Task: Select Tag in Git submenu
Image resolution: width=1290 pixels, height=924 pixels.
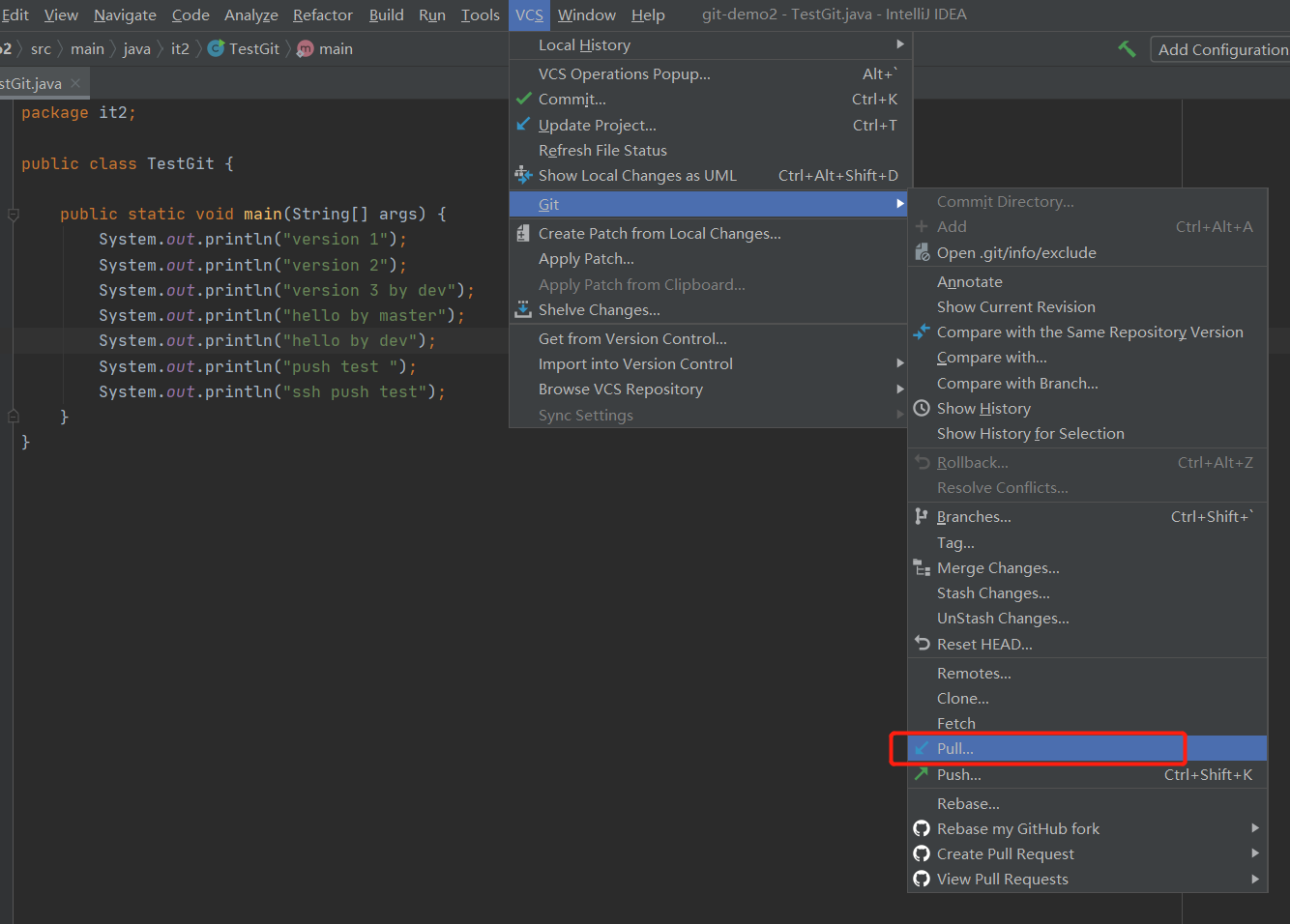Action: (x=1088, y=542)
